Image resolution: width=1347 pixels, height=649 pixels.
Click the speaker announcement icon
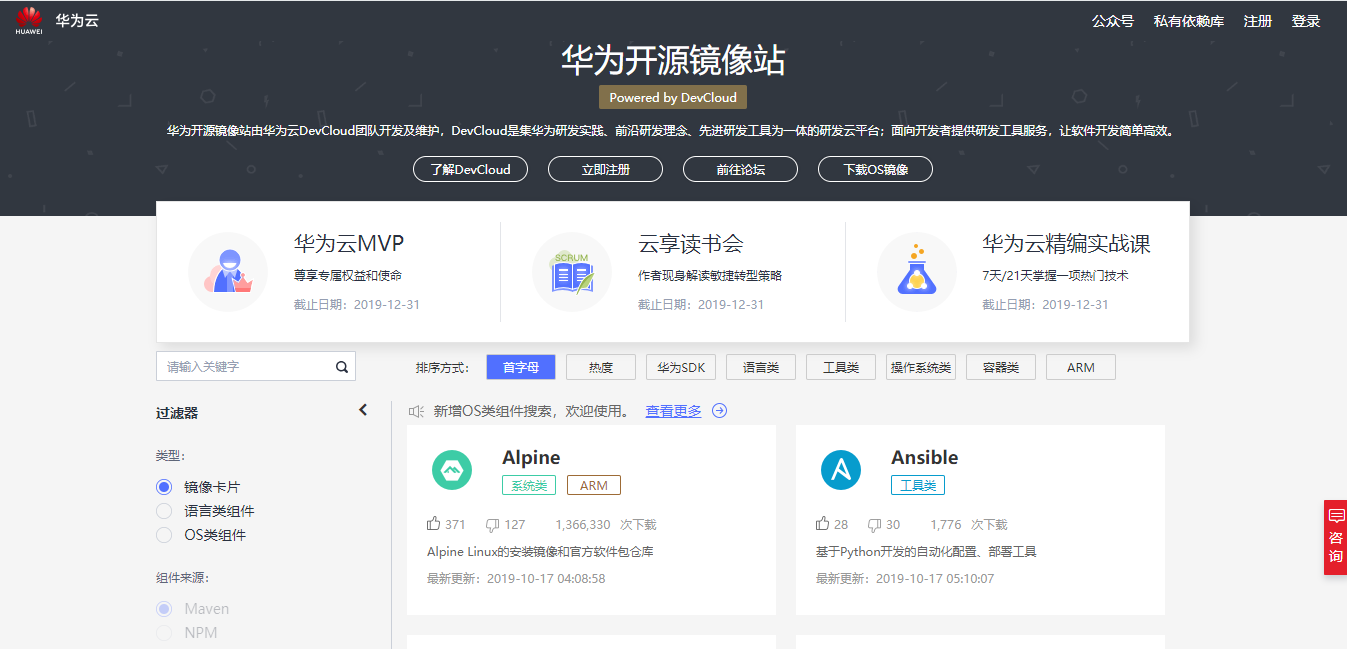click(x=417, y=411)
